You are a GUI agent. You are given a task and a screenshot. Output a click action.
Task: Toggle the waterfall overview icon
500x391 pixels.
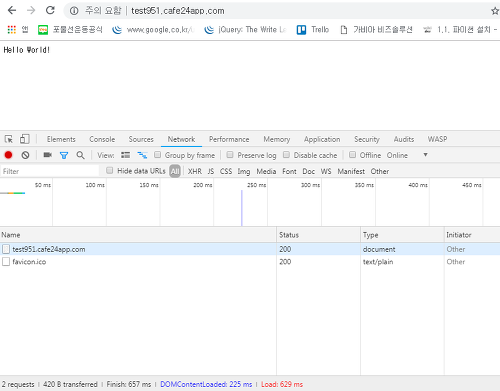tap(142, 155)
